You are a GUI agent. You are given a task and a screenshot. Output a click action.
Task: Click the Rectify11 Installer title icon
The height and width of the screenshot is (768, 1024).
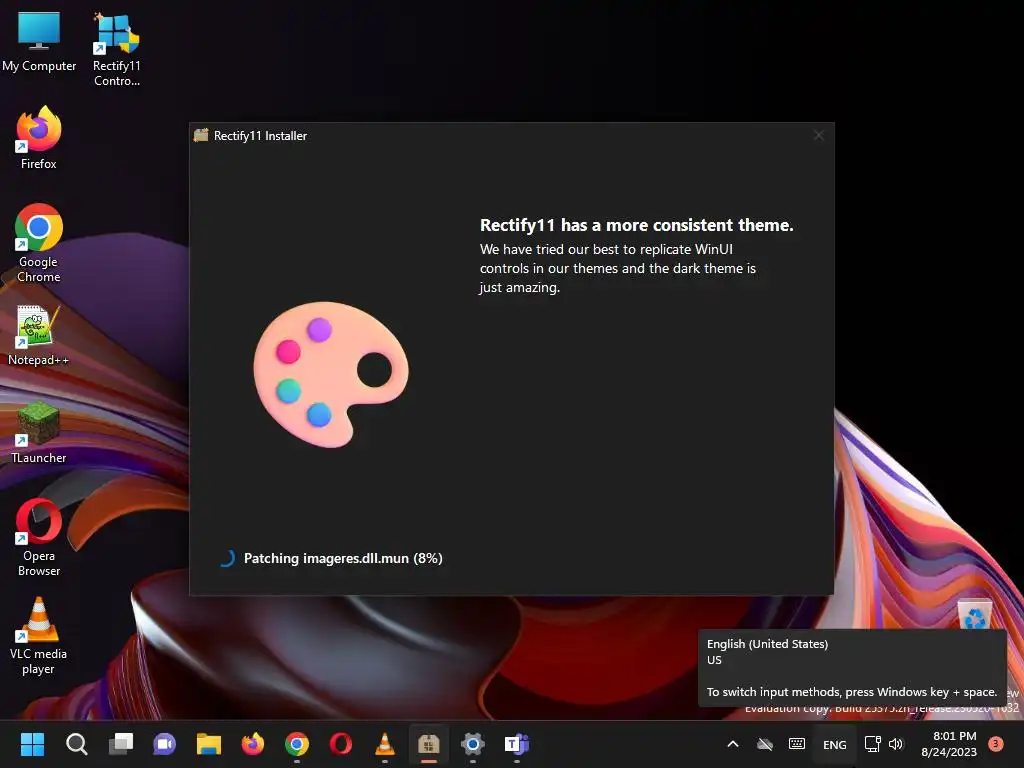201,135
